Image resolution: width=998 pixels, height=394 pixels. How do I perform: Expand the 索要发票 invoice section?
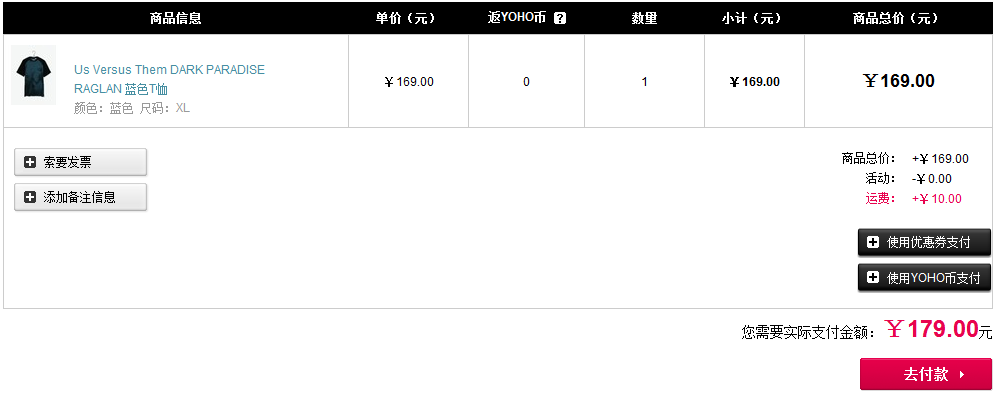coord(80,162)
